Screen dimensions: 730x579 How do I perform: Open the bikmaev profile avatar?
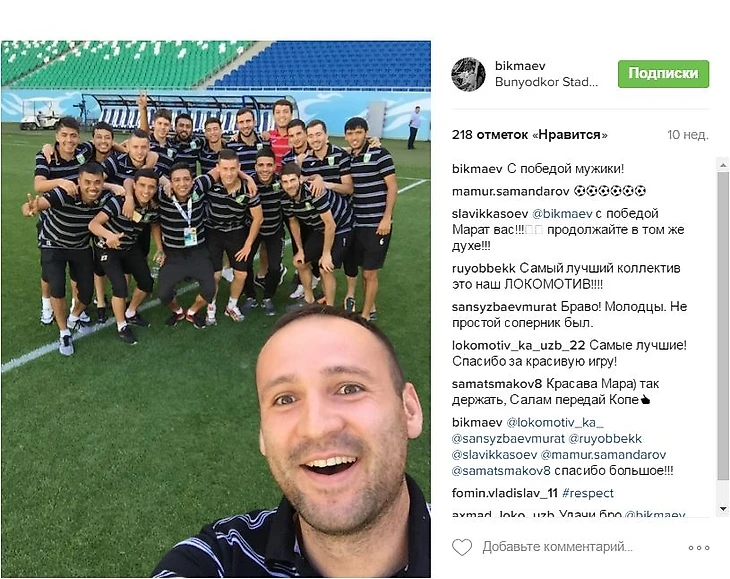tap(468, 74)
